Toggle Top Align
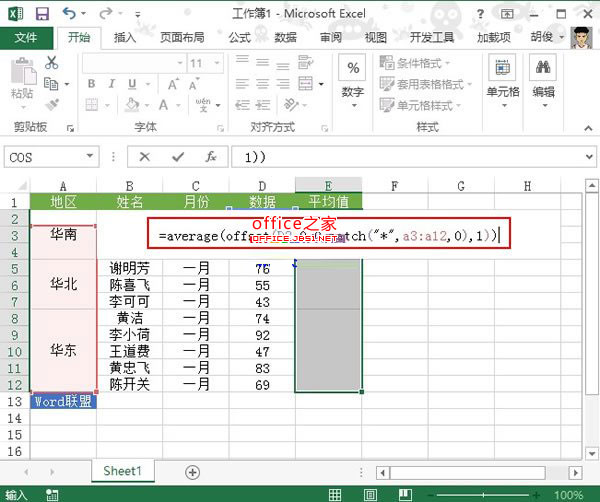Screen dimensions: 600x502 coord(242,60)
